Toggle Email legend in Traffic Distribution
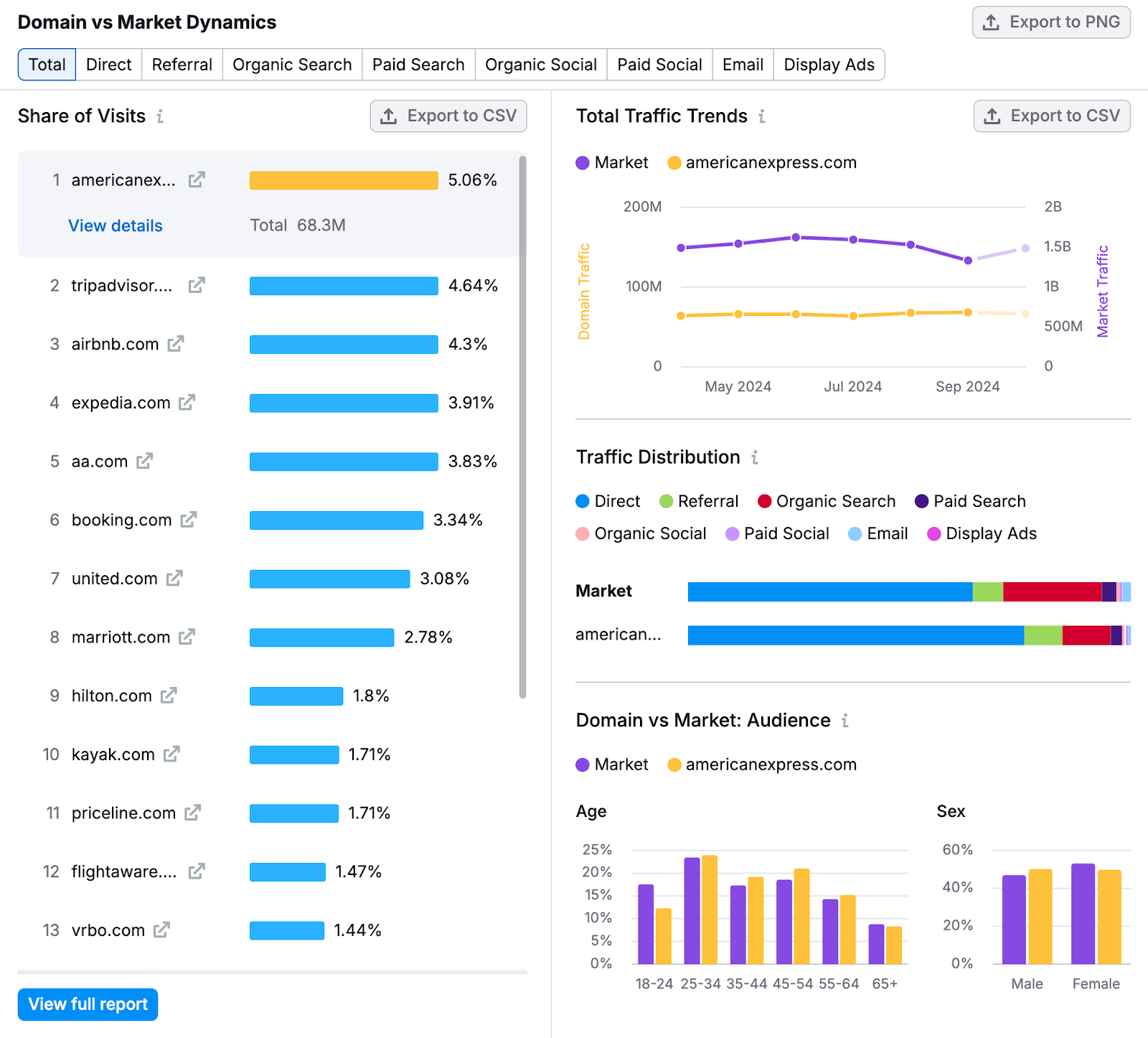The width and height of the screenshot is (1148, 1038). tap(878, 533)
